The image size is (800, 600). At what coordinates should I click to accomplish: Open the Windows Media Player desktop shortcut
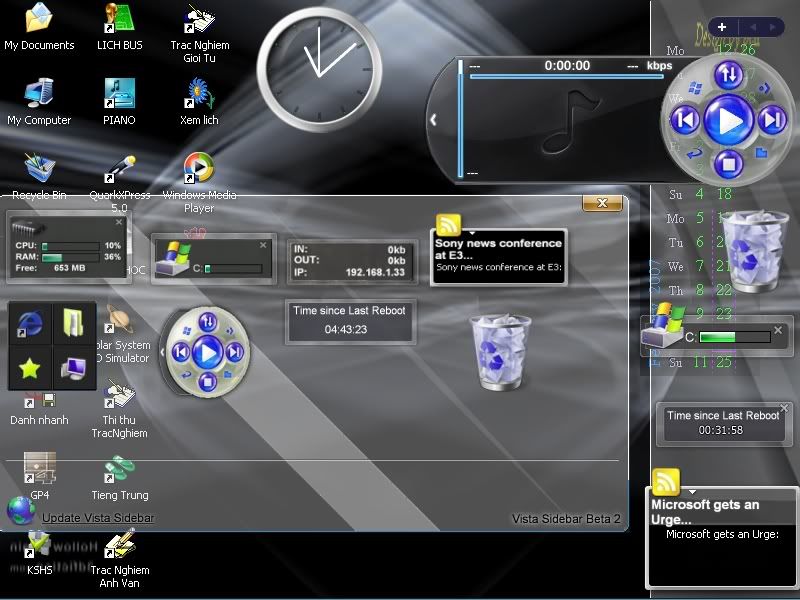pyautogui.click(x=199, y=169)
